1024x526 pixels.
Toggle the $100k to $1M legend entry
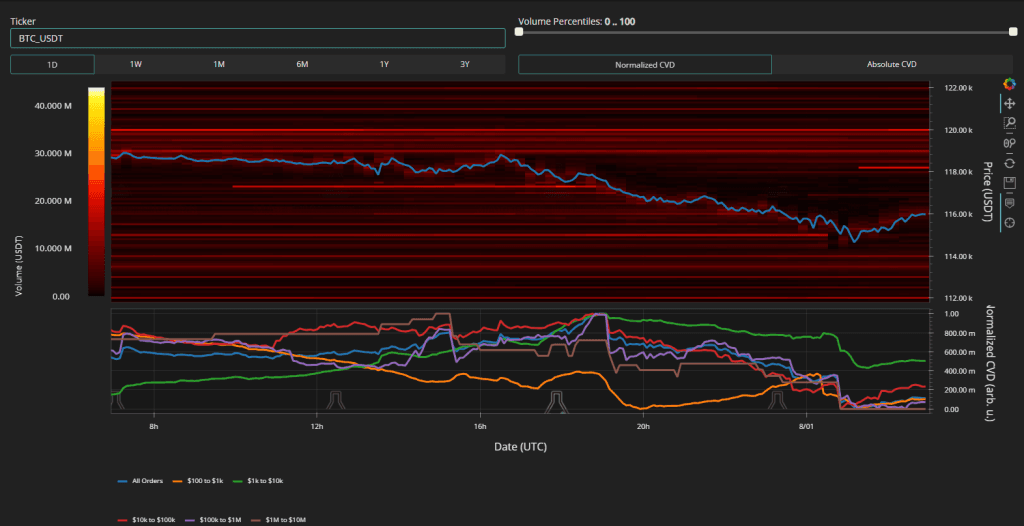click(x=214, y=519)
